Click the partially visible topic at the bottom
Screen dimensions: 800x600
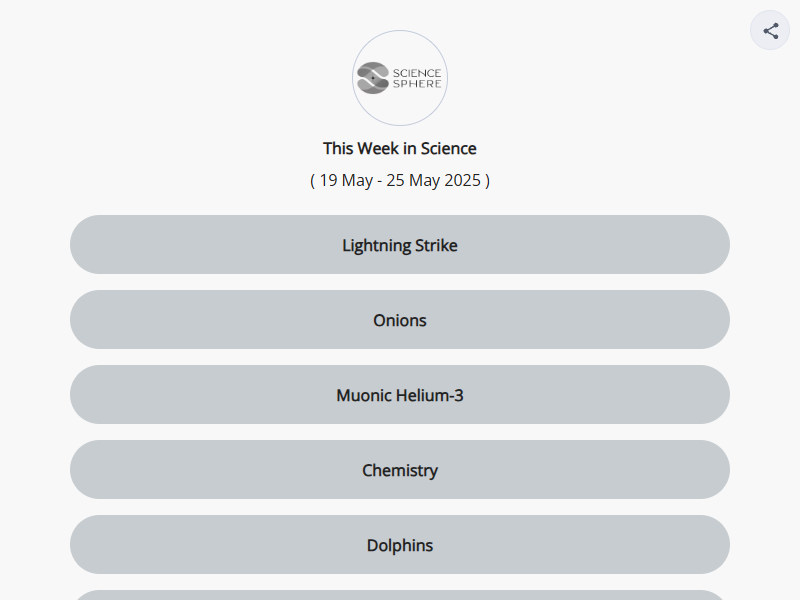click(400, 595)
